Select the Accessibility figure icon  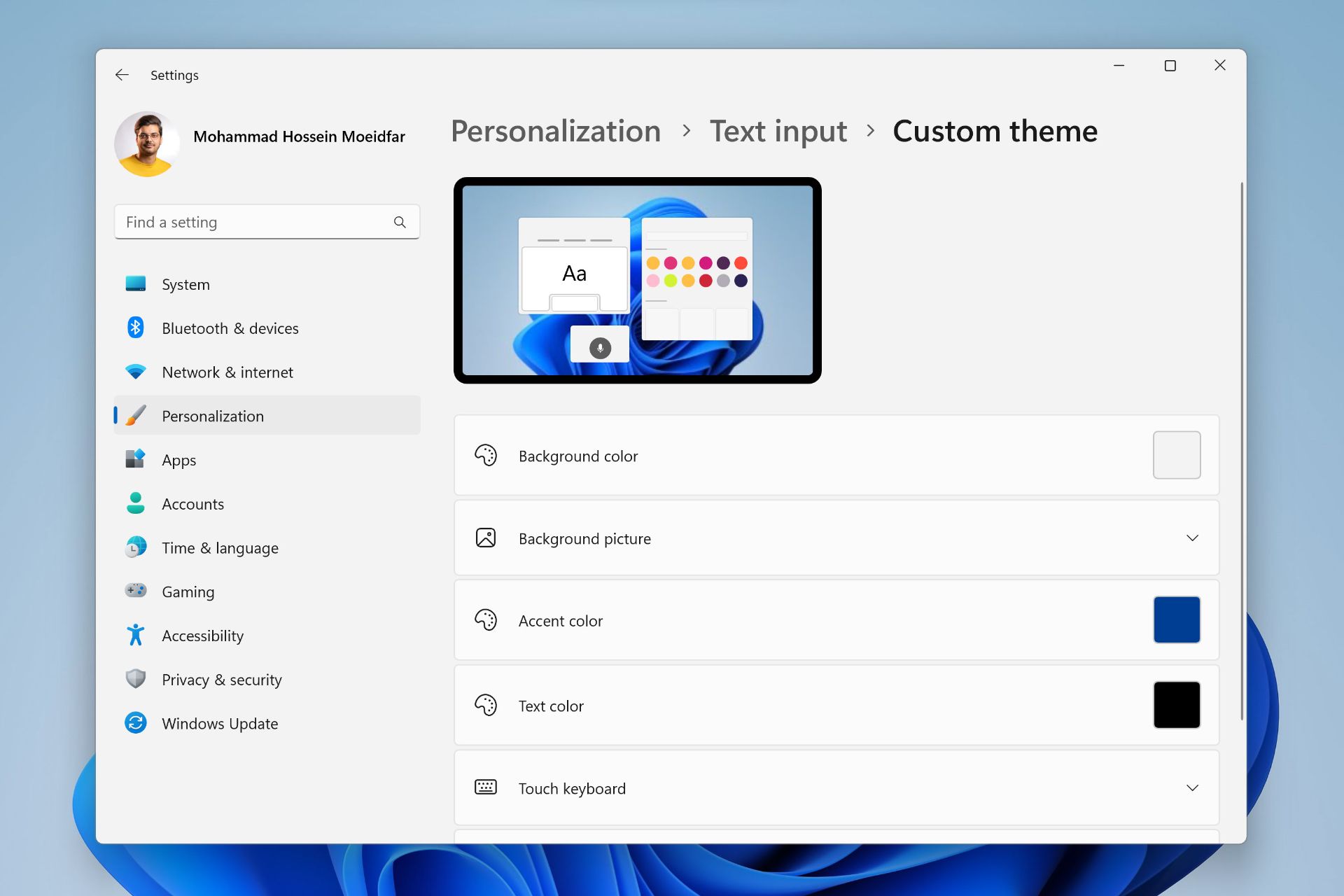point(135,635)
